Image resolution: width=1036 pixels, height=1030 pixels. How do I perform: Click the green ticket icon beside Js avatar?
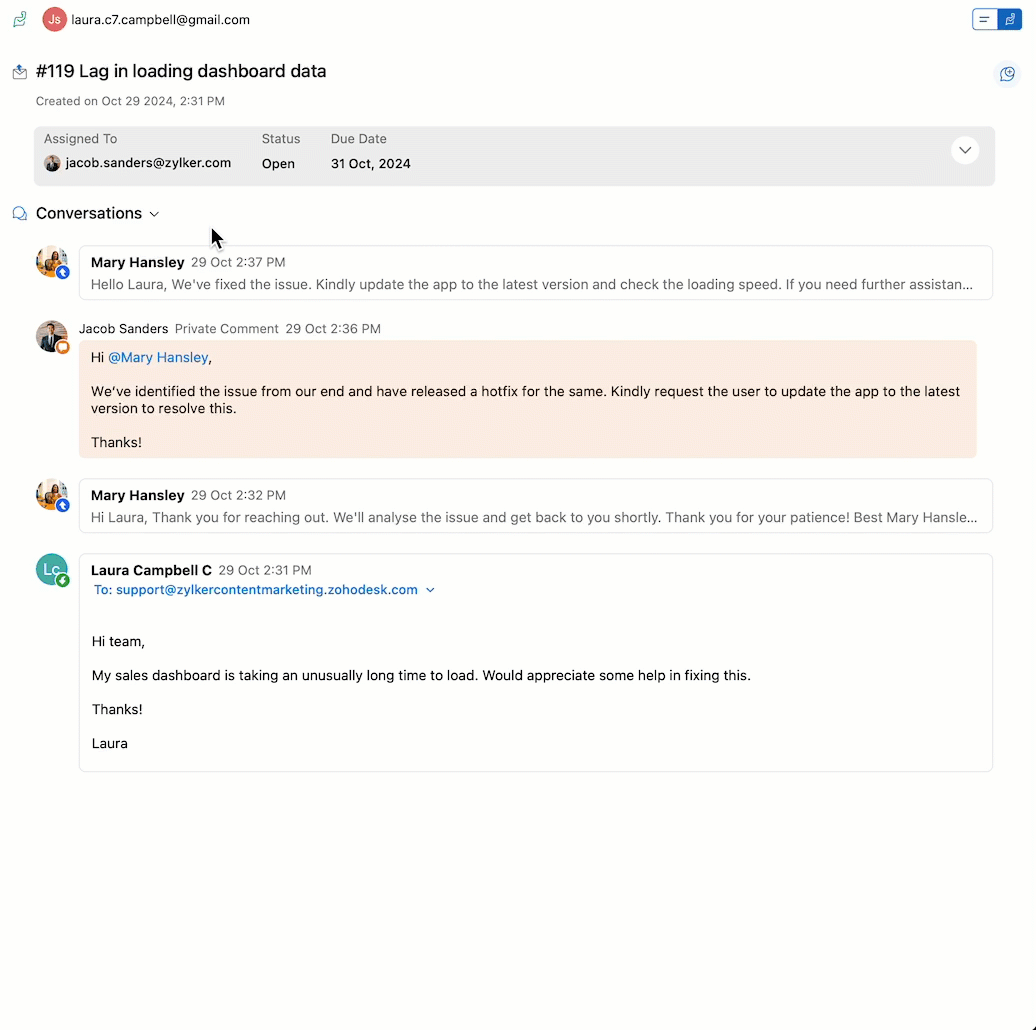[x=20, y=19]
